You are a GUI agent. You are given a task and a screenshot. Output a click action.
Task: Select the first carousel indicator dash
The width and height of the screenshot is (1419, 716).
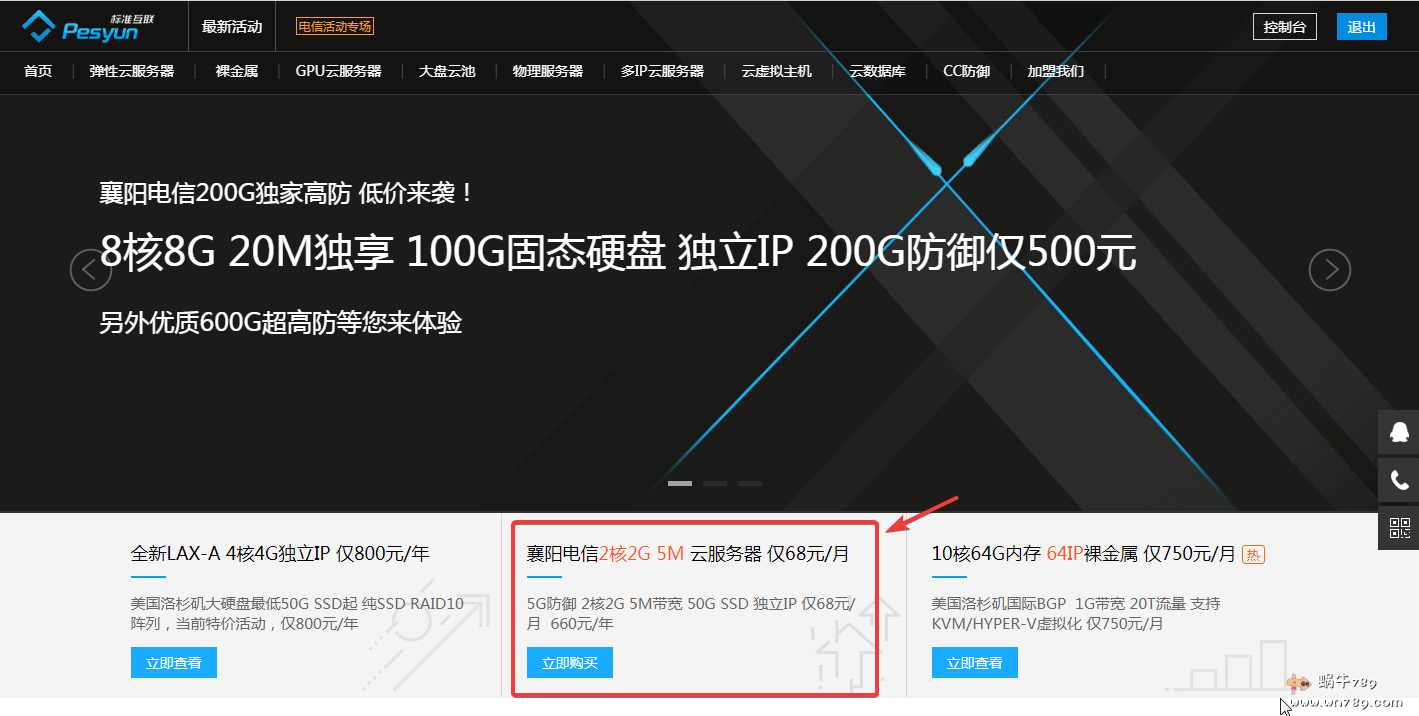[680, 483]
